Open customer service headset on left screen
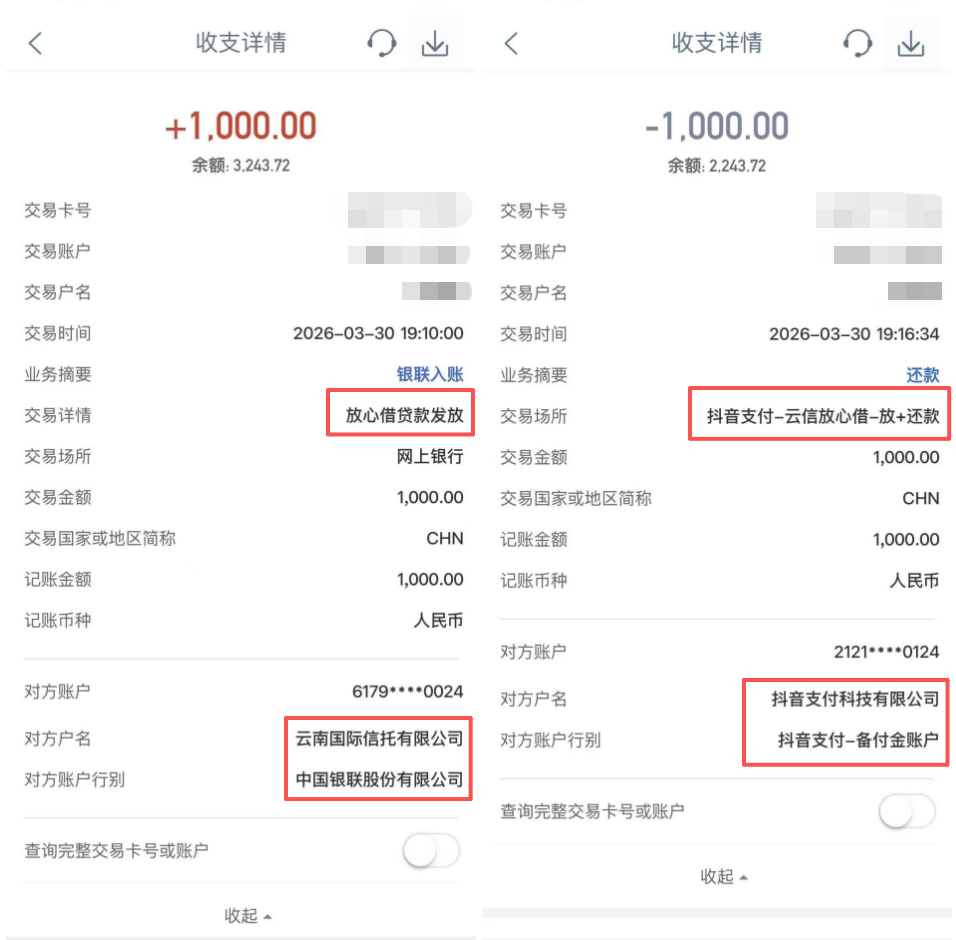The width and height of the screenshot is (956, 940). 382,43
